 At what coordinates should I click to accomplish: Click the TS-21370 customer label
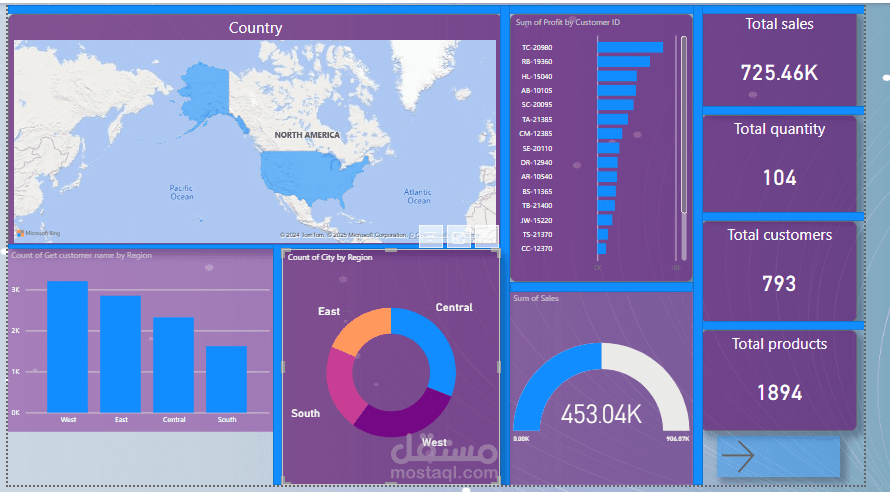537,234
